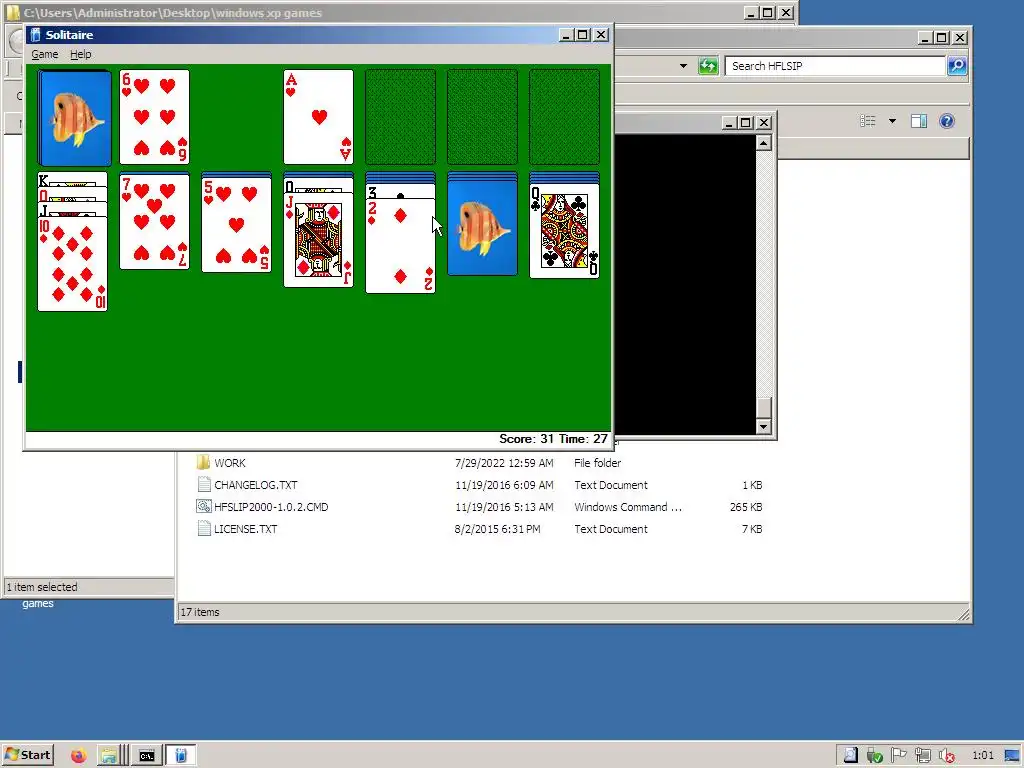Open the Start menu
The image size is (1024, 768).
point(27,755)
